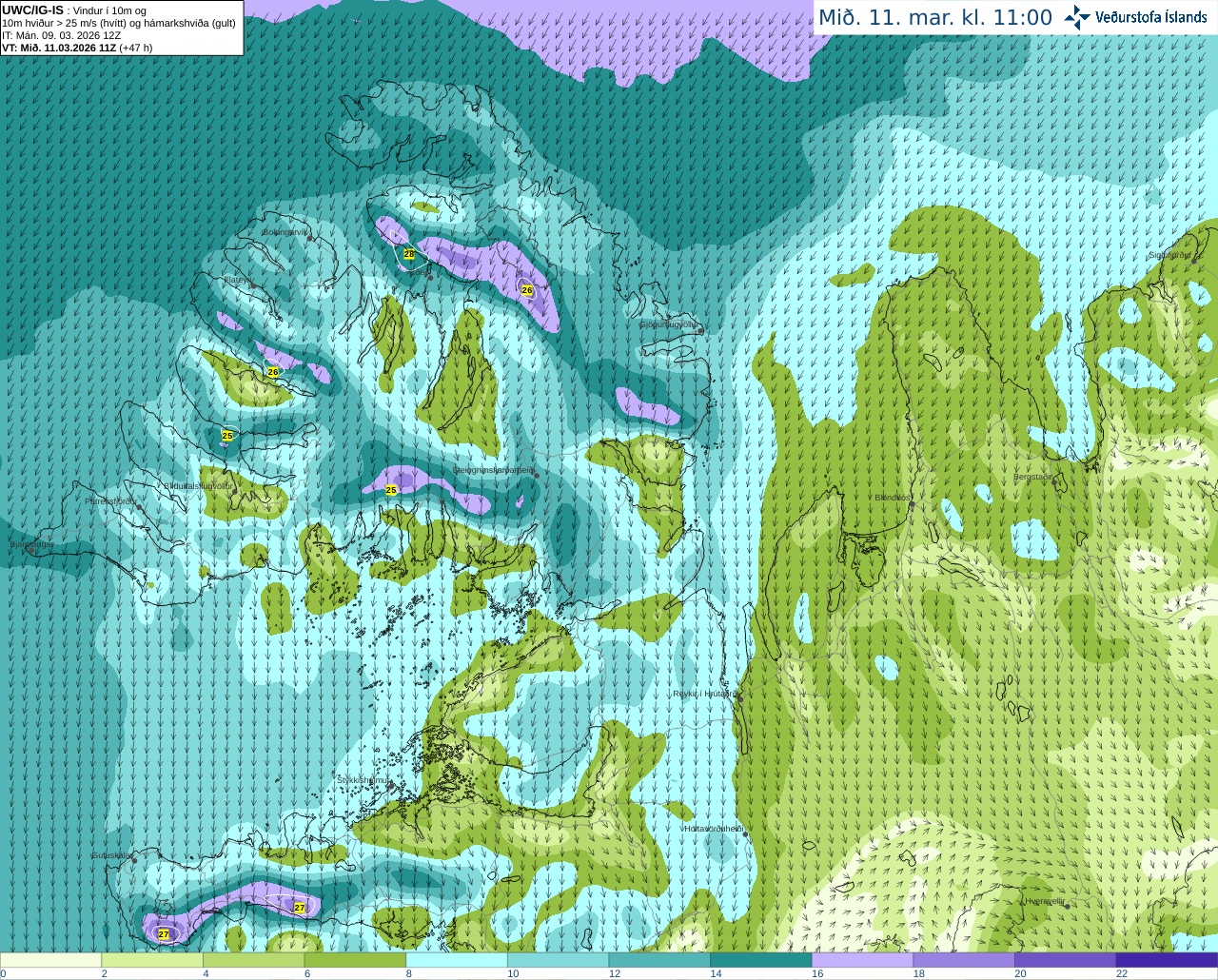Pick the 18–20 m/s legend swatch
The width and height of the screenshot is (1218, 980).
[964, 960]
